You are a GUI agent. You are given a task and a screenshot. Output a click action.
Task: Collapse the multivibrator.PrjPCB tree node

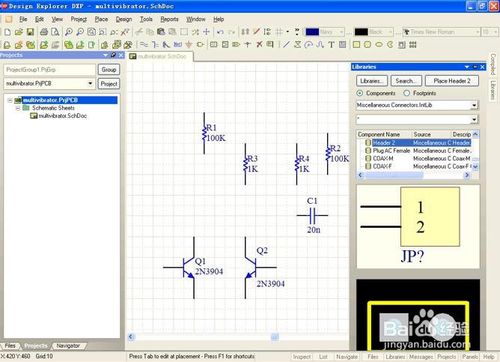coord(10,100)
